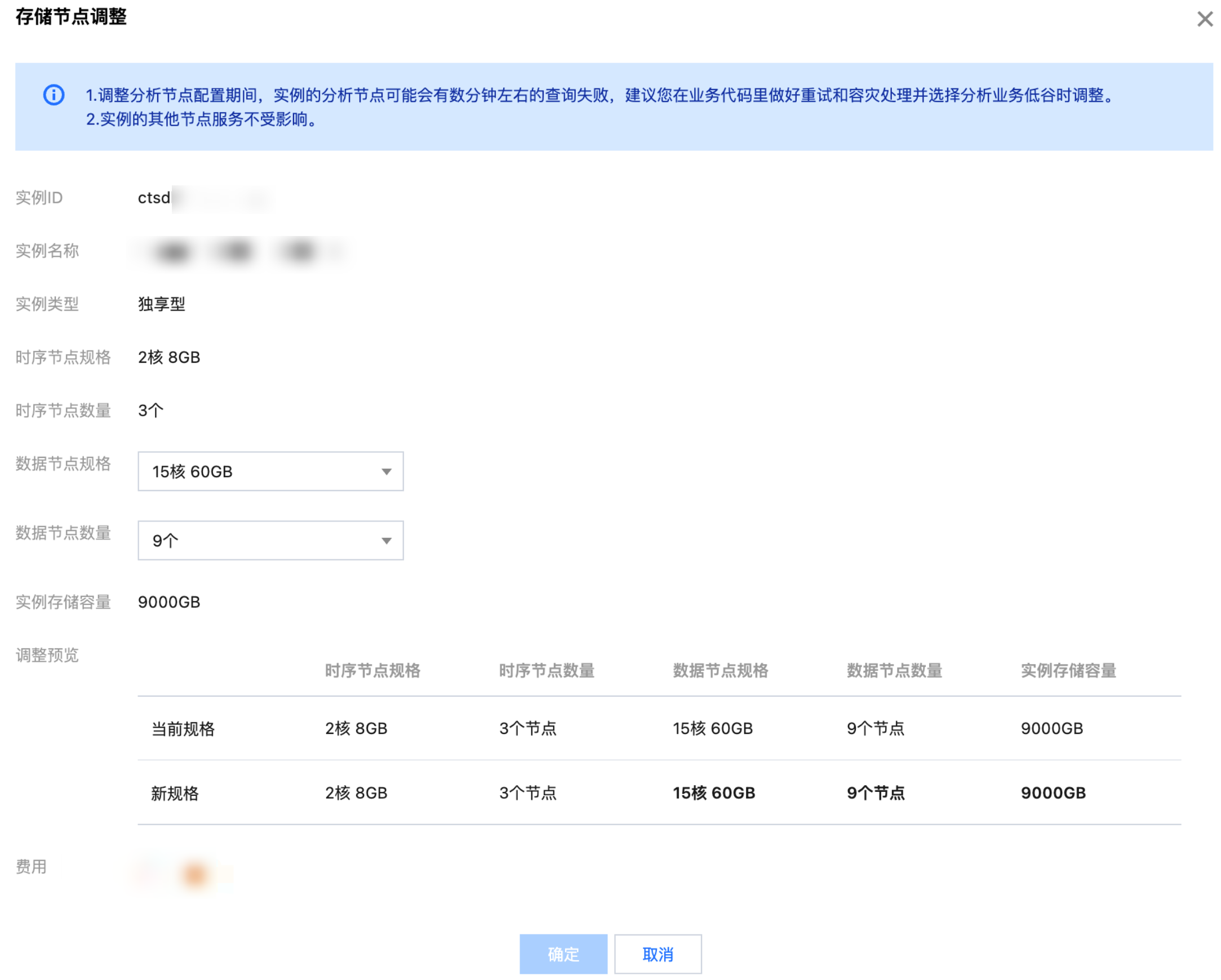Open the 数据节点数量 dropdown

(x=270, y=540)
